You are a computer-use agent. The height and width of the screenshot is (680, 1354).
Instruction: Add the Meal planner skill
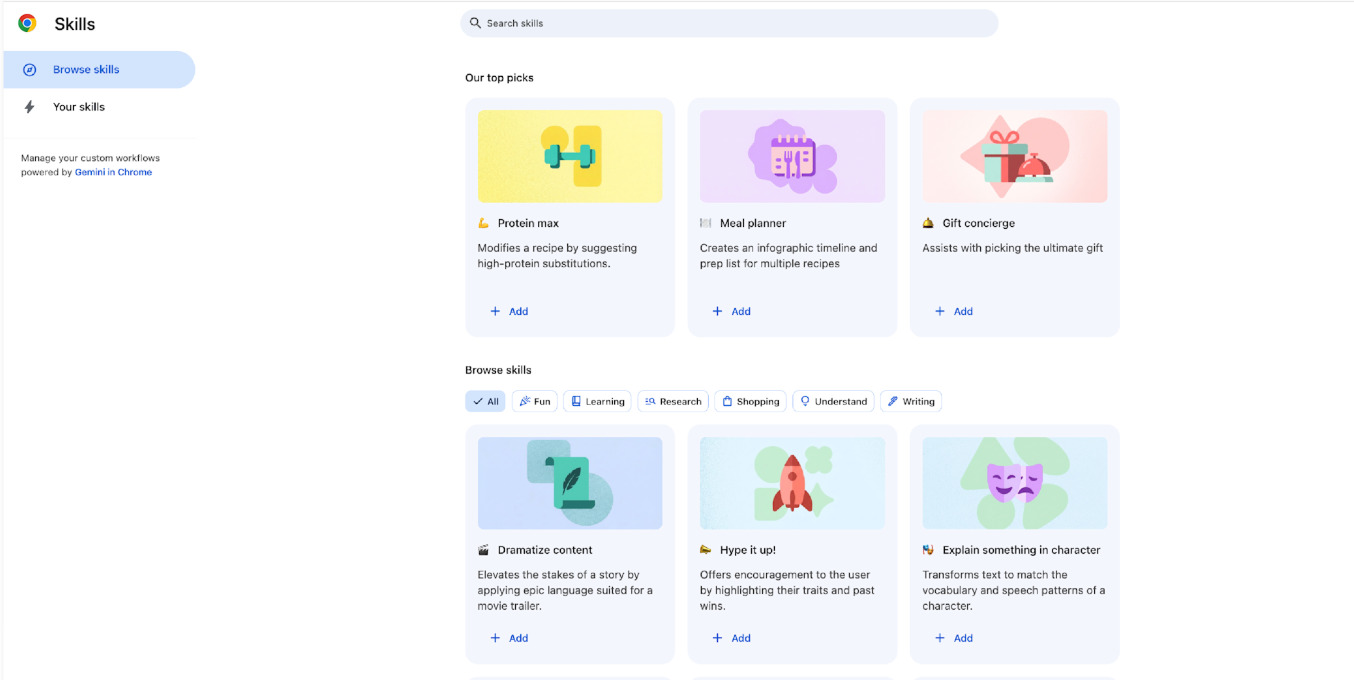click(x=731, y=312)
